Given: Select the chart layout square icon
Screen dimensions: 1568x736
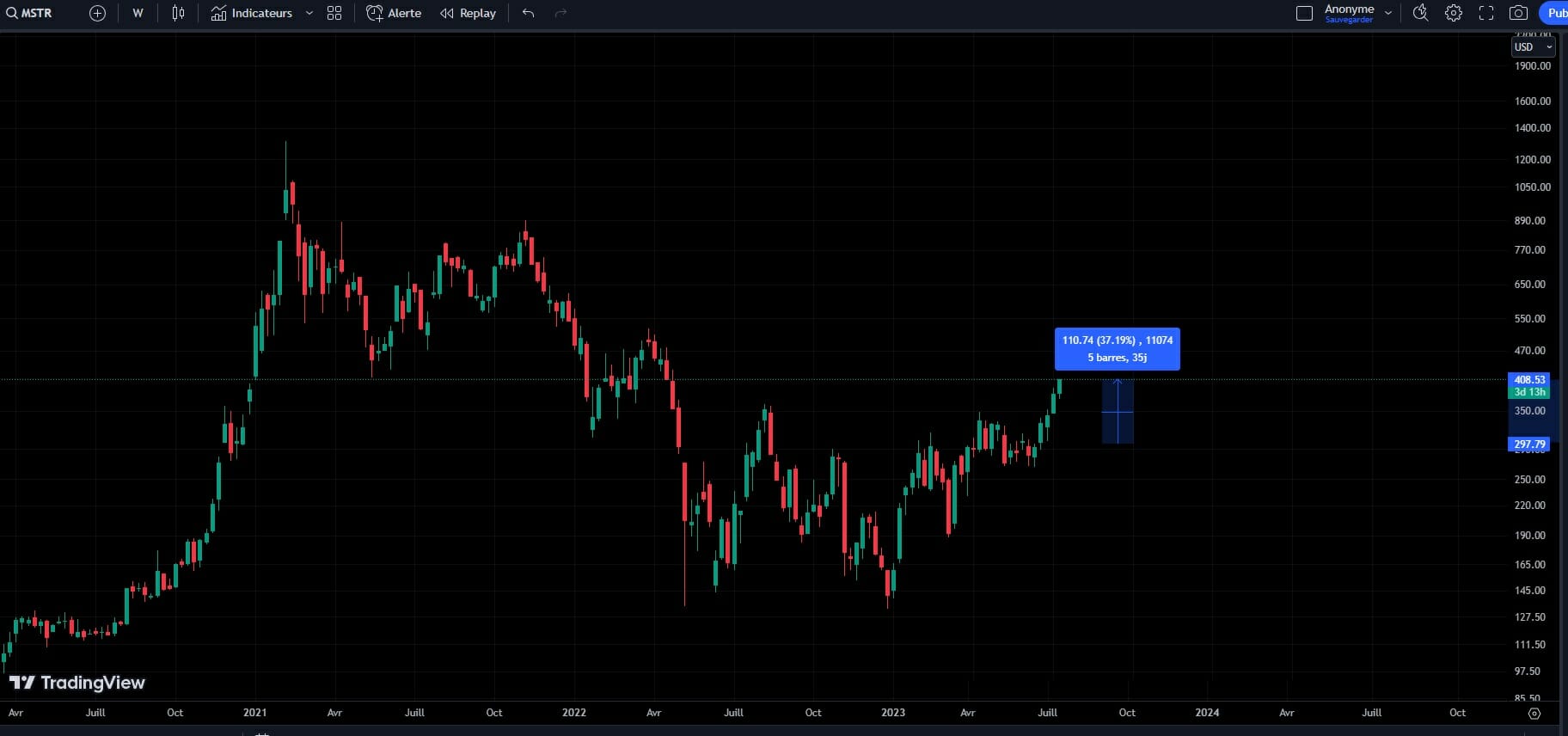Looking at the screenshot, I should 1304,13.
